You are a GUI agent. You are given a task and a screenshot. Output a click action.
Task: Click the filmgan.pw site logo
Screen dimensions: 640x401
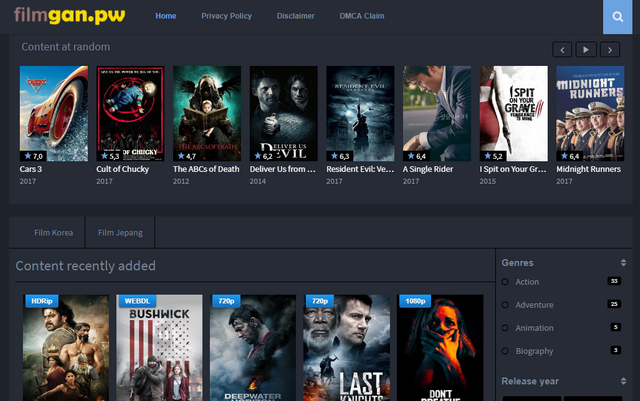(69, 16)
